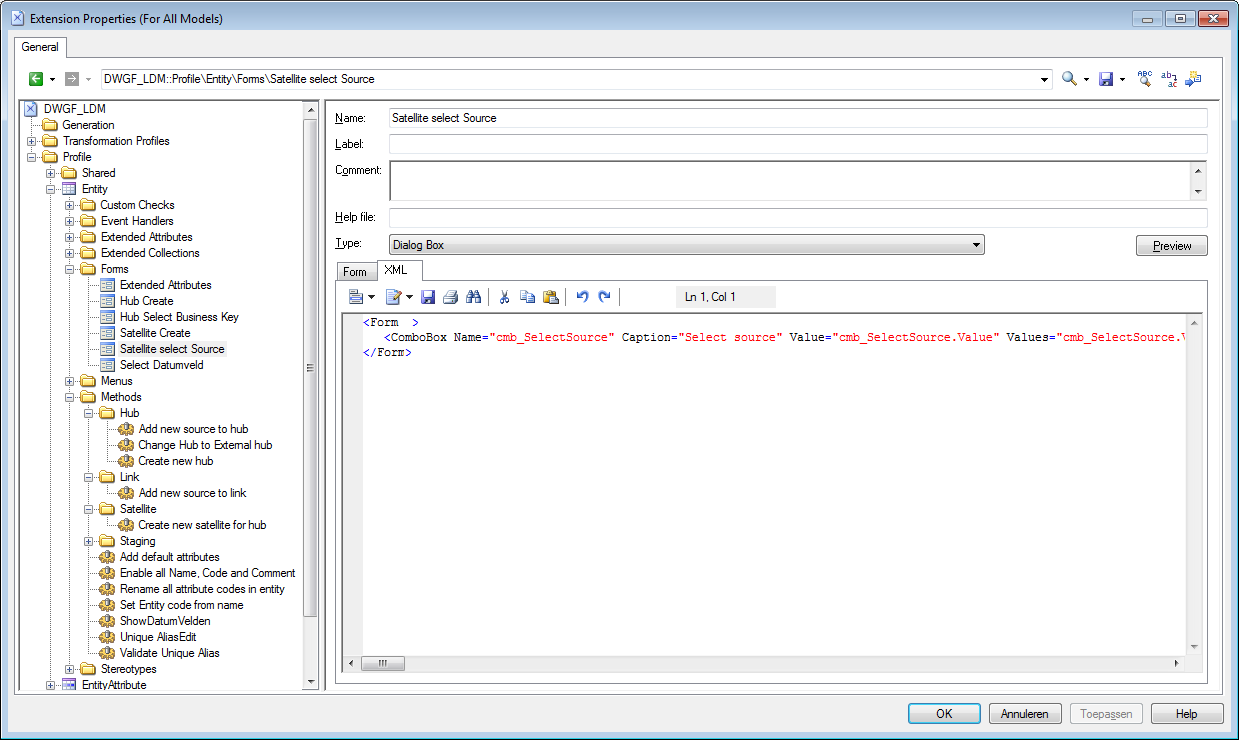Click the Find magnifier icon beside path field
The width and height of the screenshot is (1239, 740).
tap(1069, 79)
